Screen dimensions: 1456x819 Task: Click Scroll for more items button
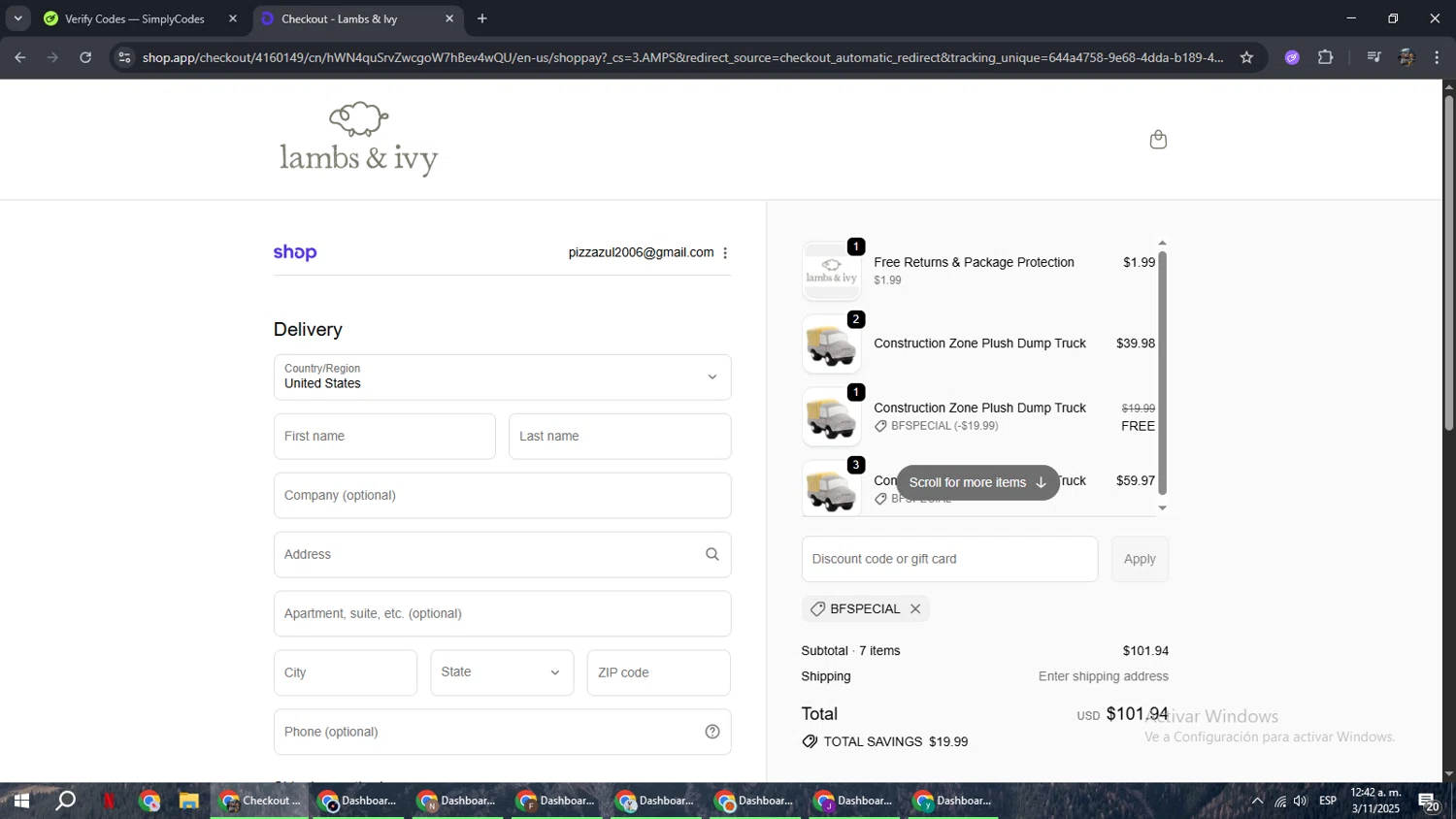point(977,482)
